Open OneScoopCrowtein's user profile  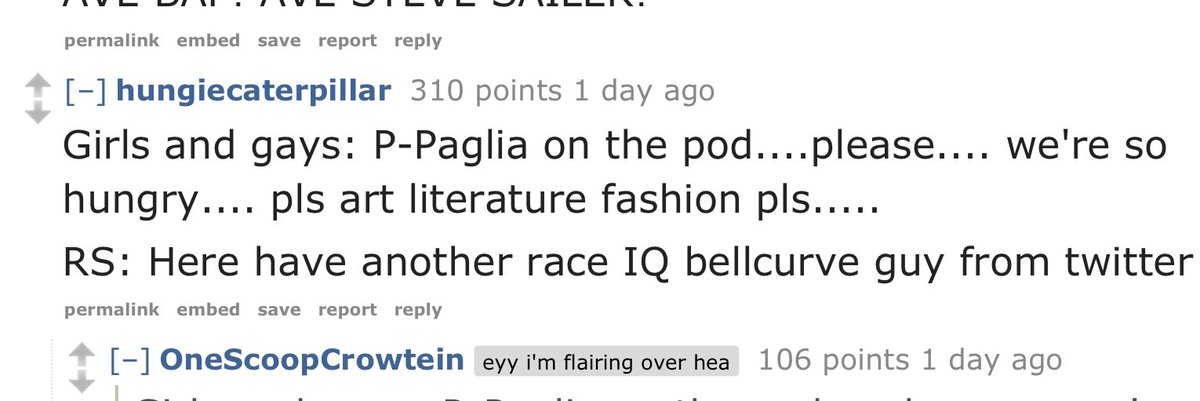point(311,359)
